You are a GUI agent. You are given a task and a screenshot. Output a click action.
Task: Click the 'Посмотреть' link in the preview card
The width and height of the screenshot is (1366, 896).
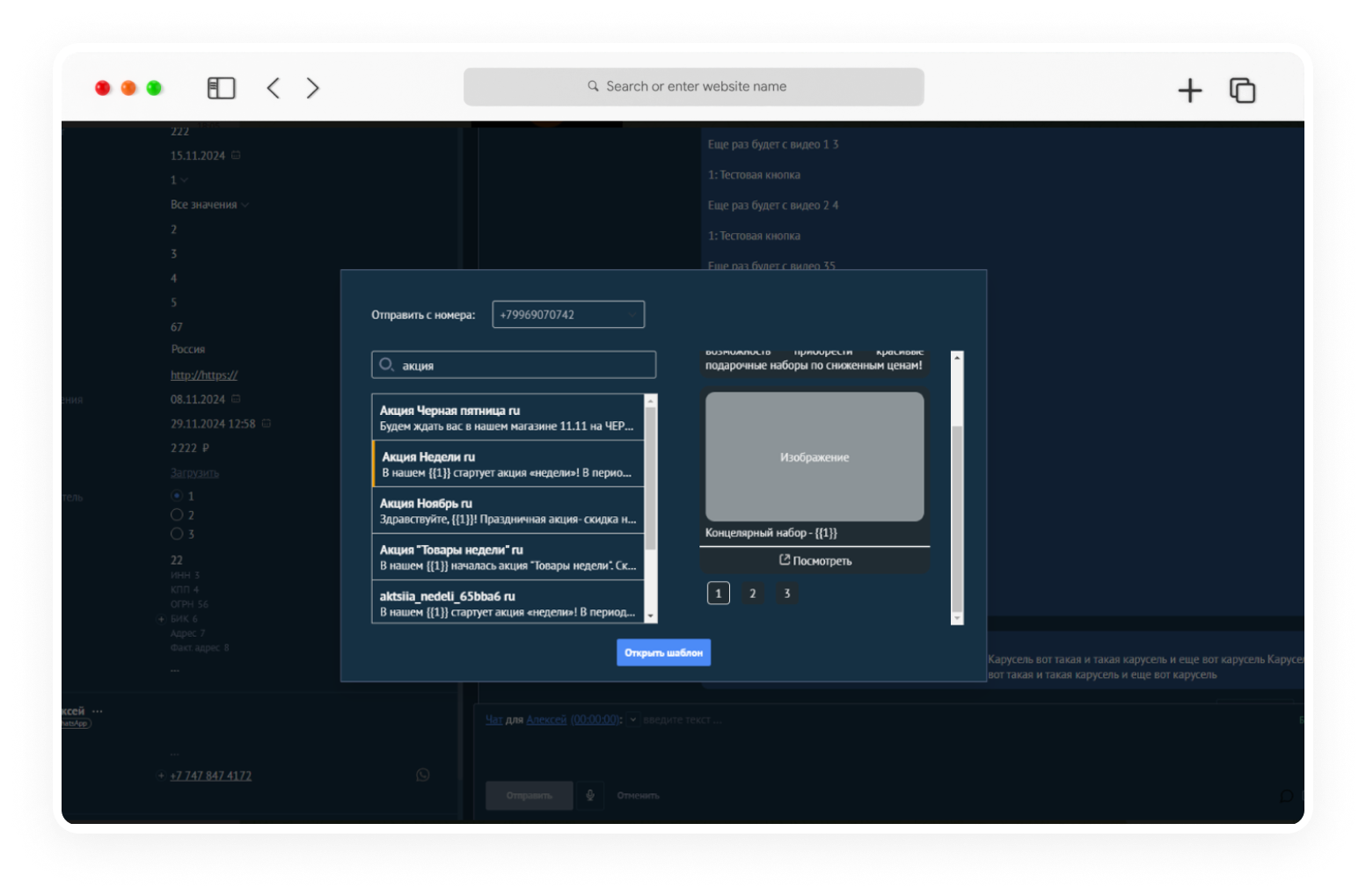click(x=814, y=560)
